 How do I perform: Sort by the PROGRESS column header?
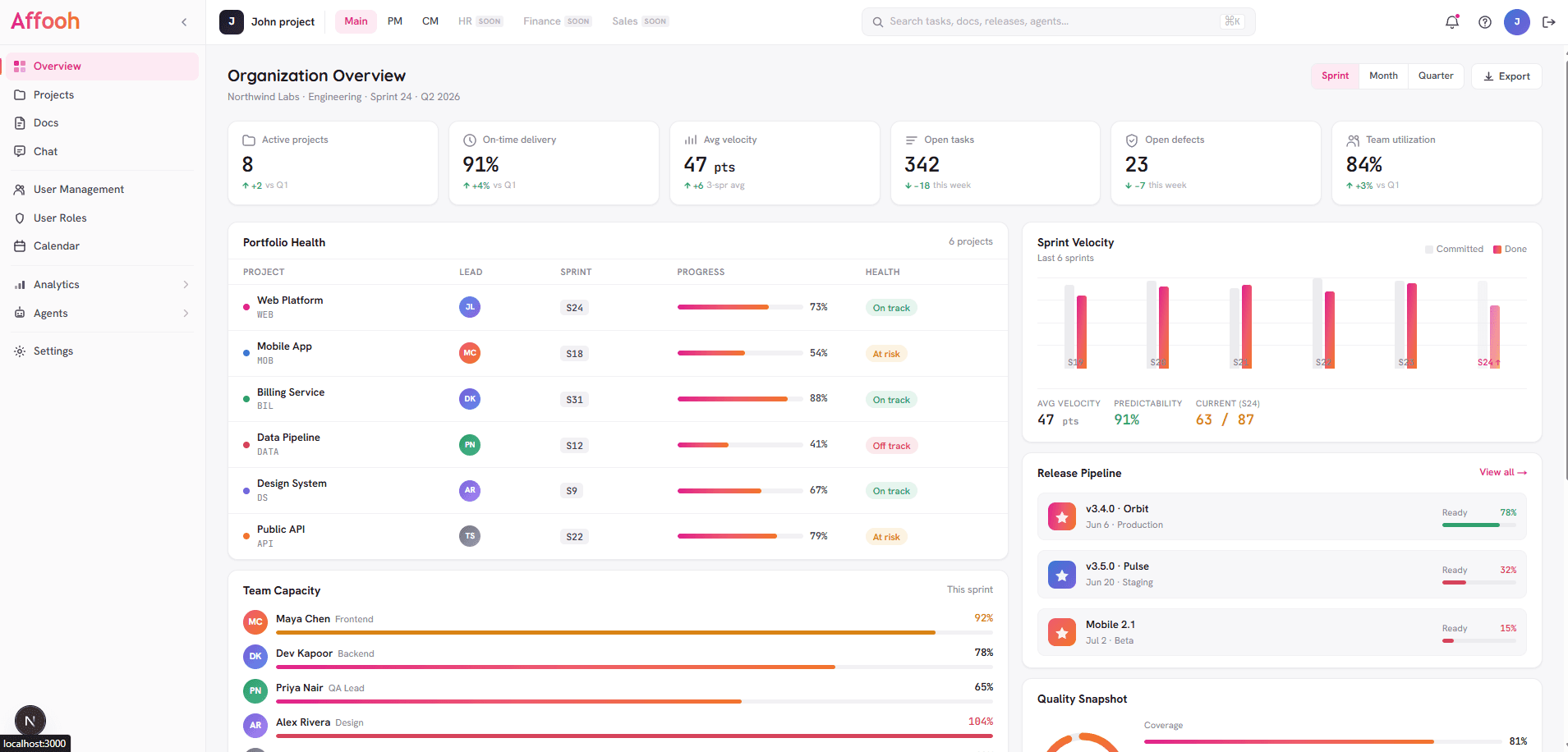pos(701,273)
